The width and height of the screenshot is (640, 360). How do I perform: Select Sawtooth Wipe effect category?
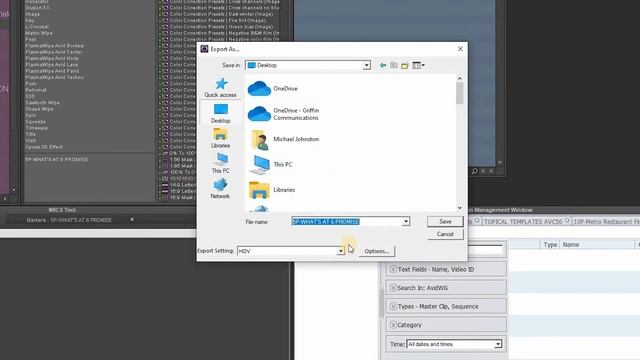click(42, 103)
